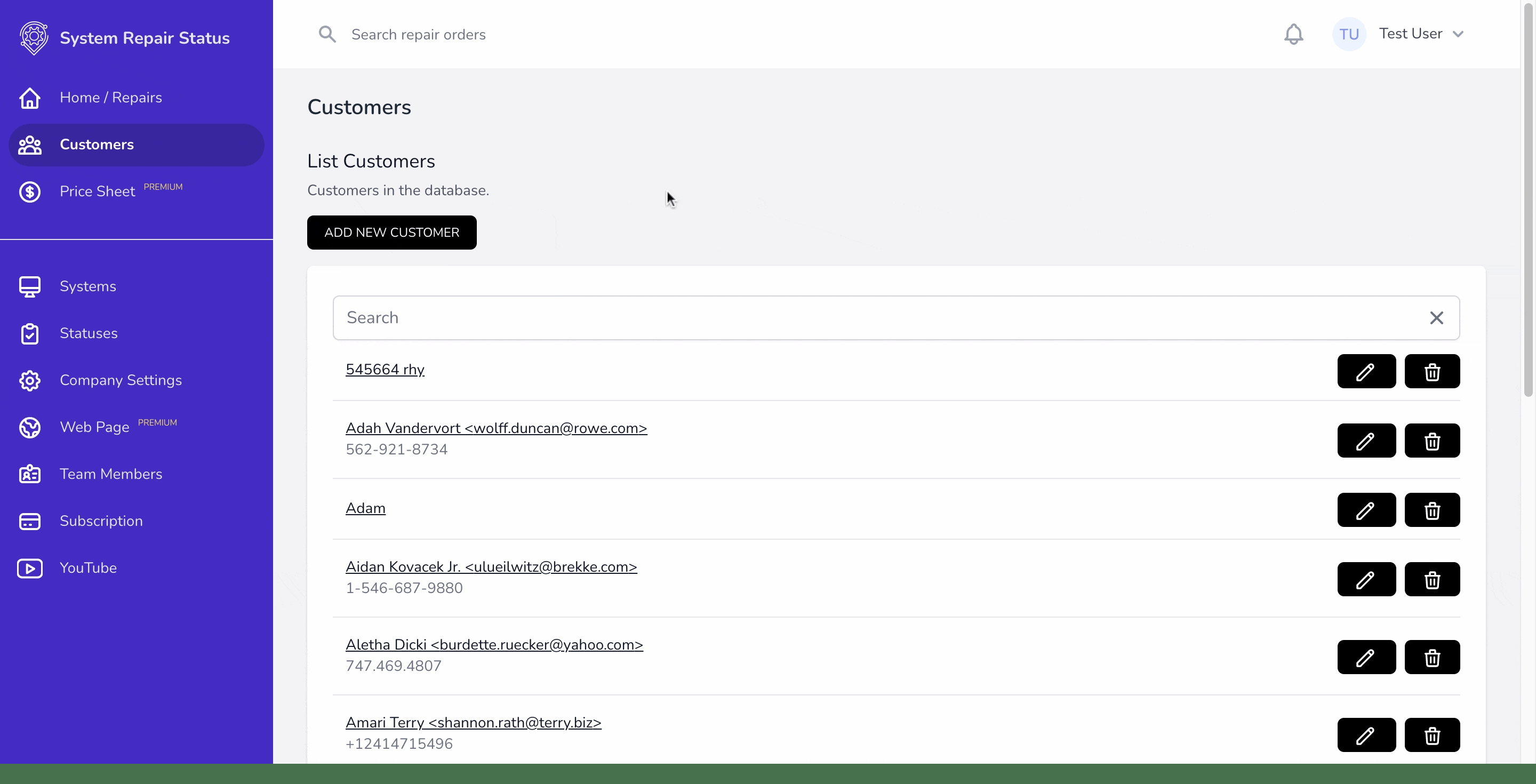The width and height of the screenshot is (1536, 784).
Task: Open the Amari Terry customer link
Action: point(474,723)
